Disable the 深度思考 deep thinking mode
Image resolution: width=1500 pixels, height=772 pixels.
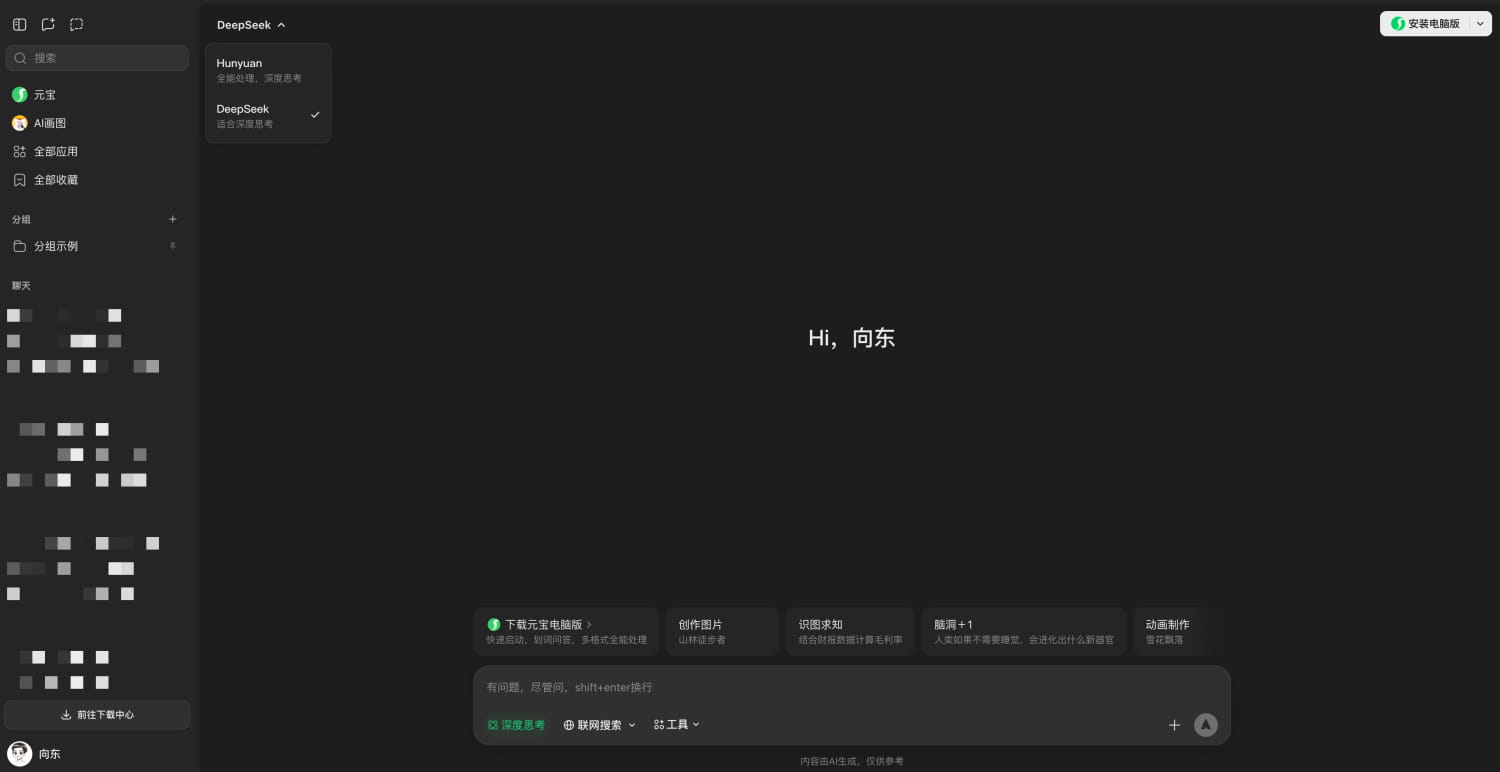[x=516, y=725]
